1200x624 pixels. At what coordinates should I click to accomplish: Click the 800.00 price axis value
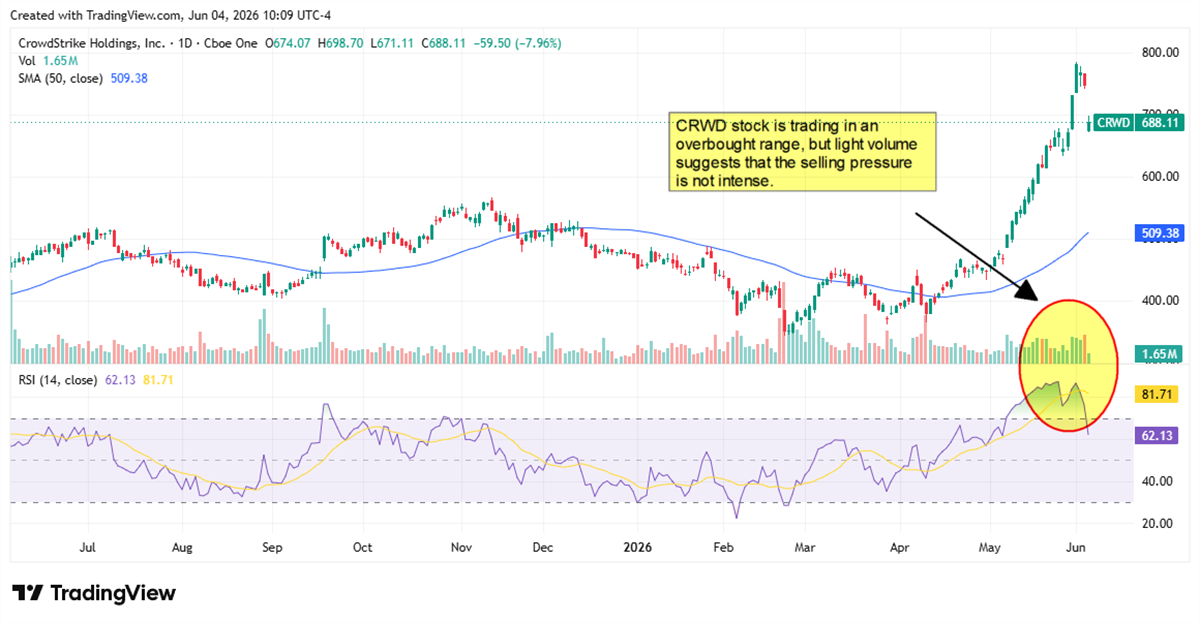click(1161, 52)
